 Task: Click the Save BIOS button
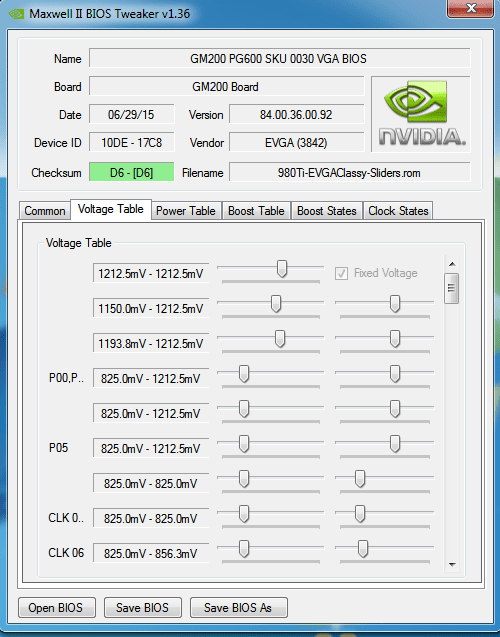click(142, 608)
